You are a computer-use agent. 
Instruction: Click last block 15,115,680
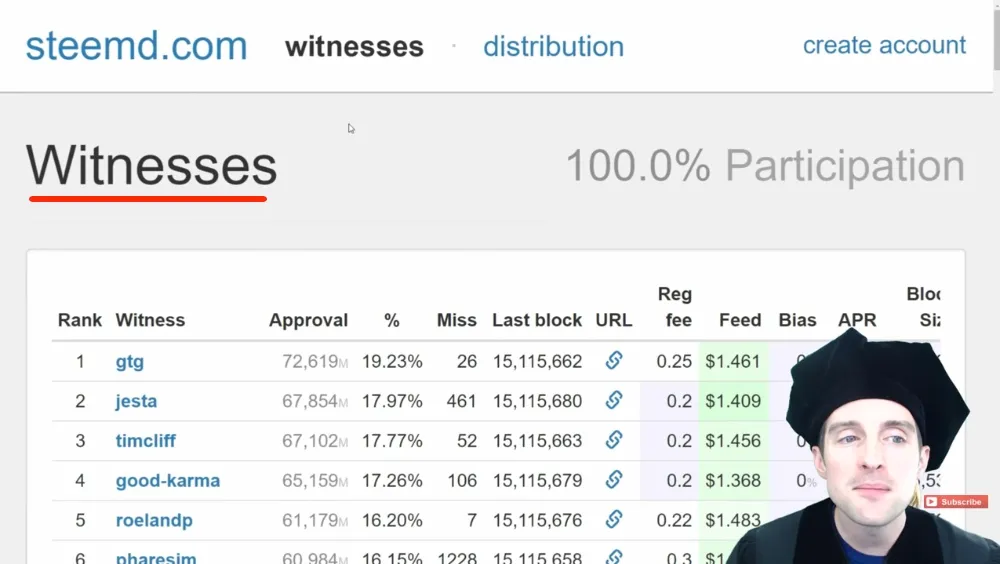point(538,401)
